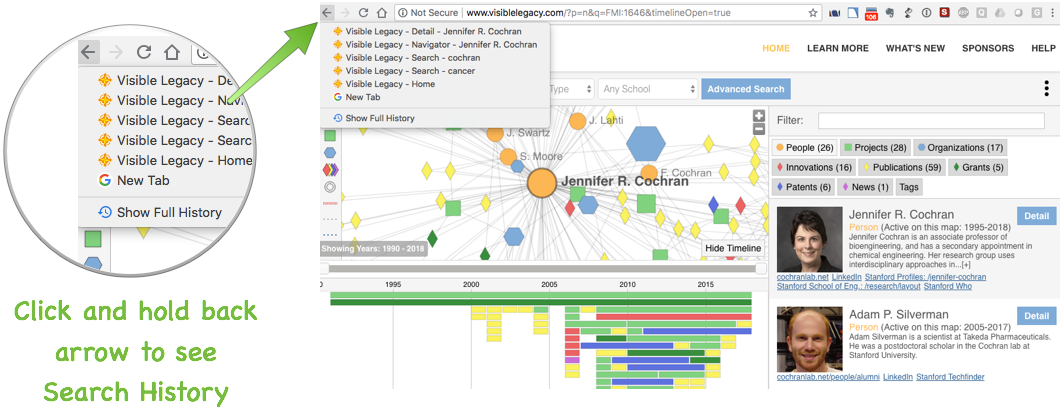Toggle the Grants (5) filter
Image resolution: width=1062 pixels, height=418 pixels.
[x=978, y=167]
